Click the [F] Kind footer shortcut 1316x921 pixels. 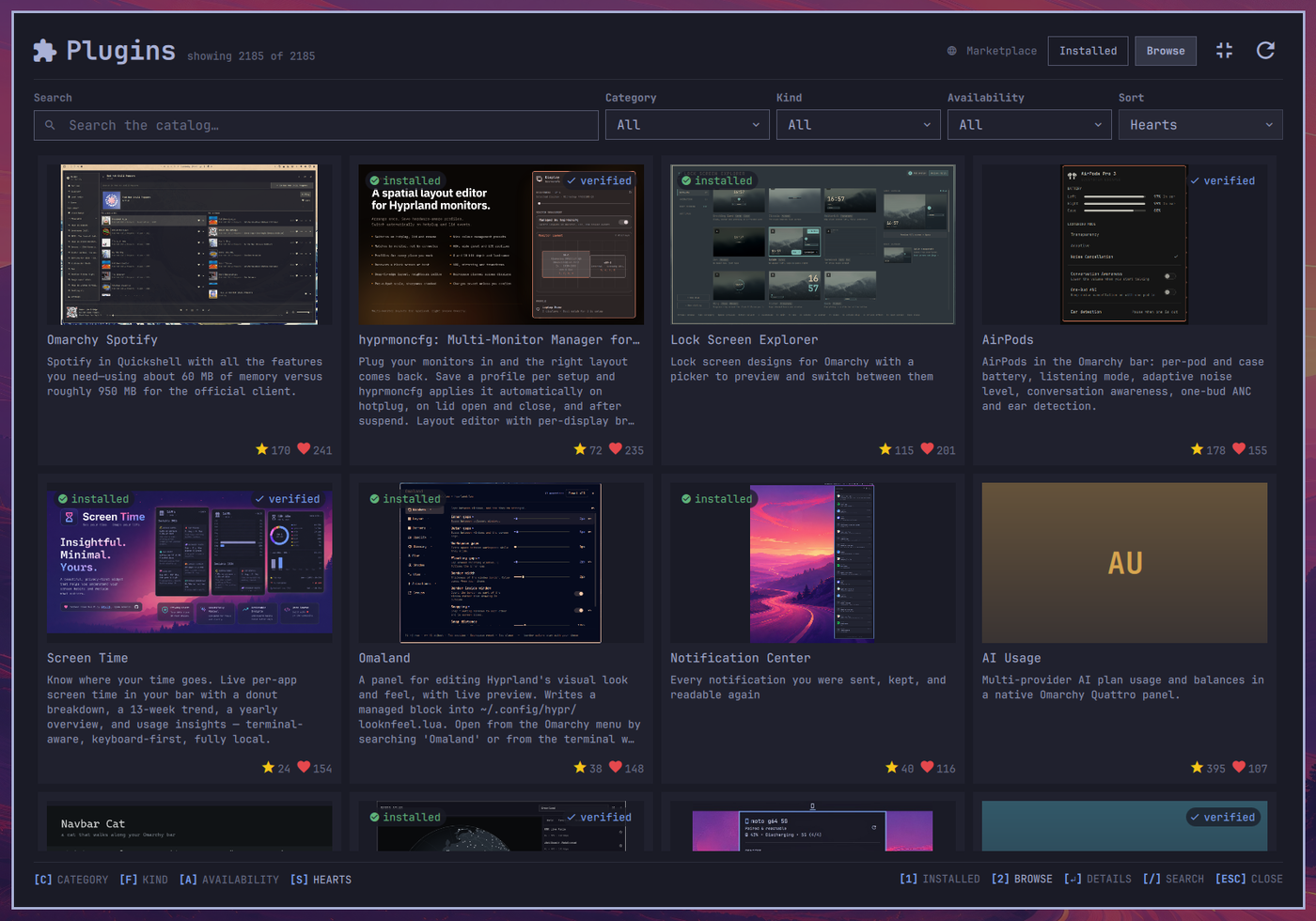coord(144,880)
